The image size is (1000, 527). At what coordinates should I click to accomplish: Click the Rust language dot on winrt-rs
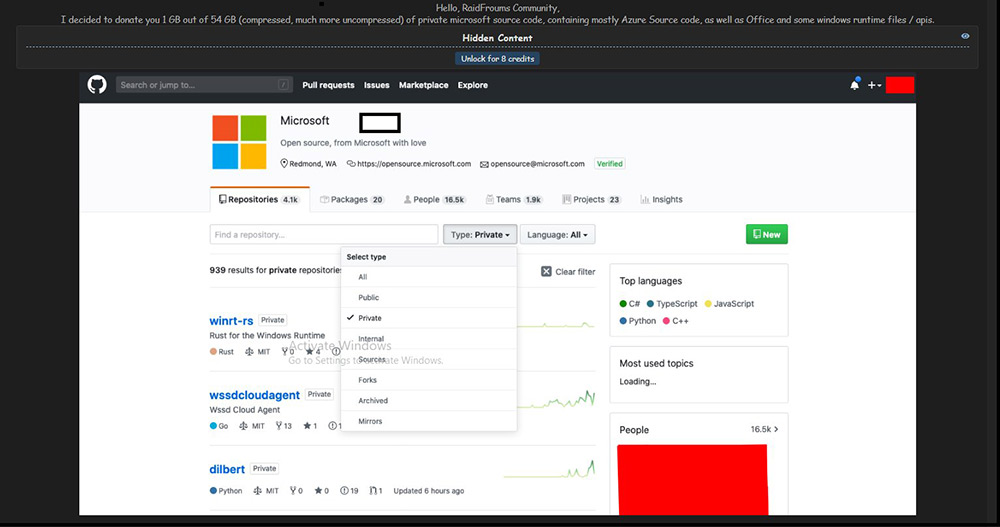tap(213, 352)
